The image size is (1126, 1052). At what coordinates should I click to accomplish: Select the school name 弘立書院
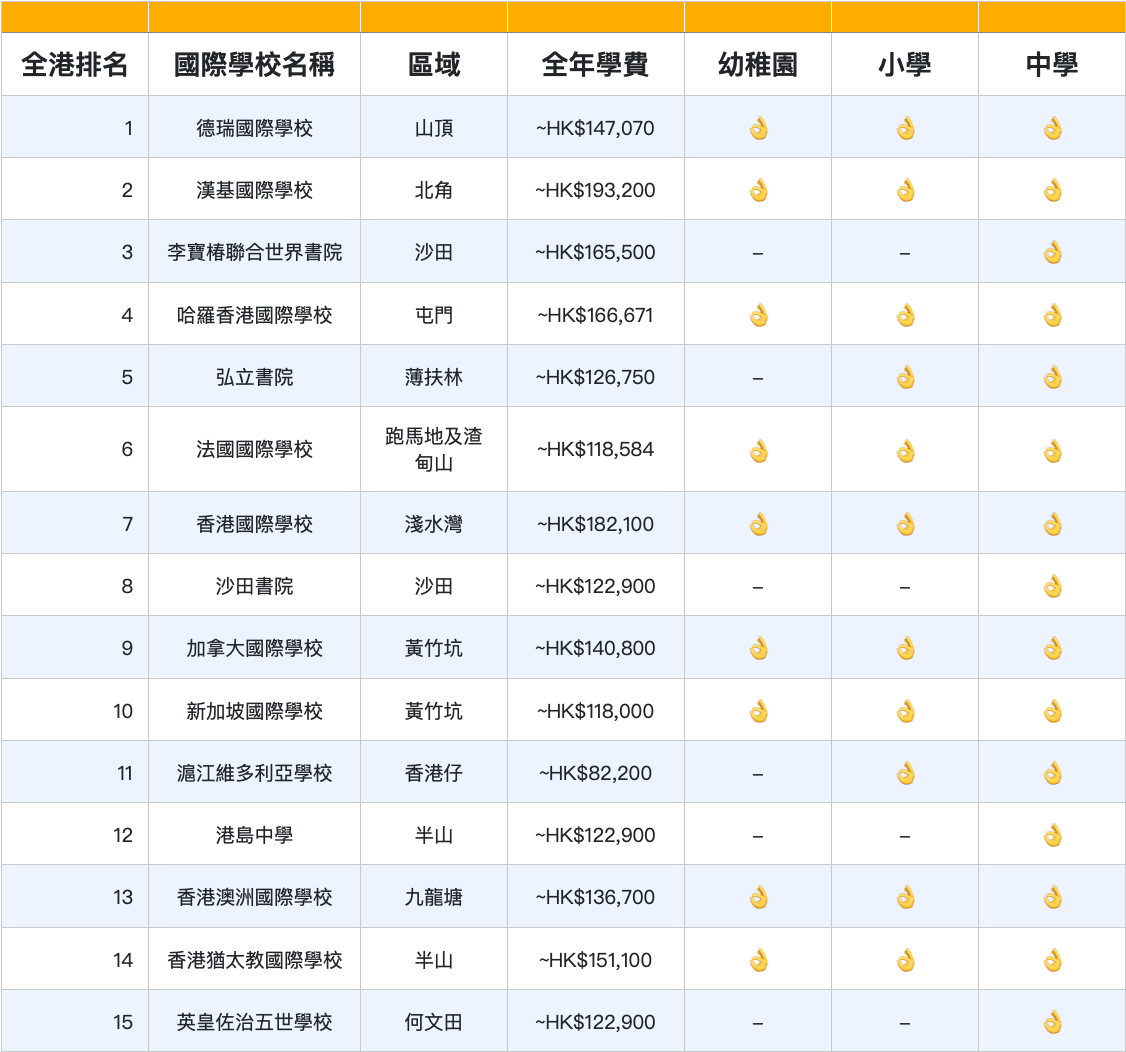tap(254, 377)
